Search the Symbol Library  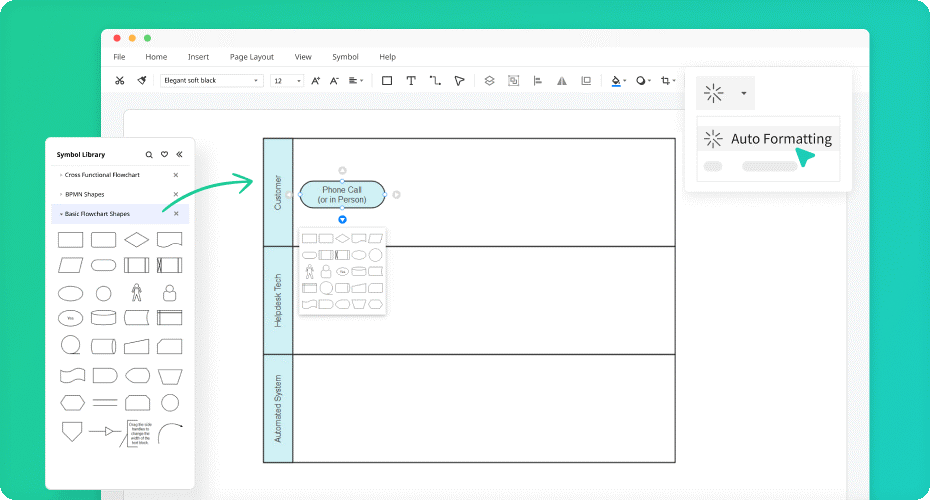pyautogui.click(x=149, y=155)
